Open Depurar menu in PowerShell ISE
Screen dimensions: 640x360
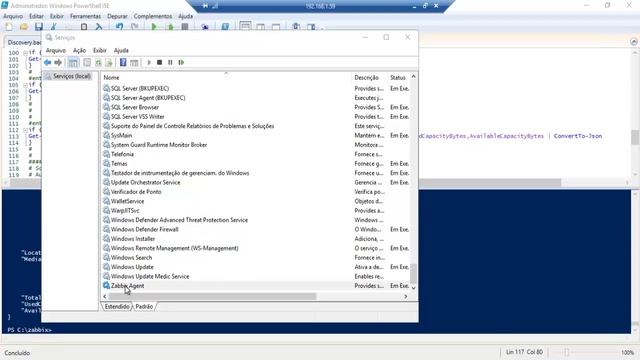coord(117,16)
